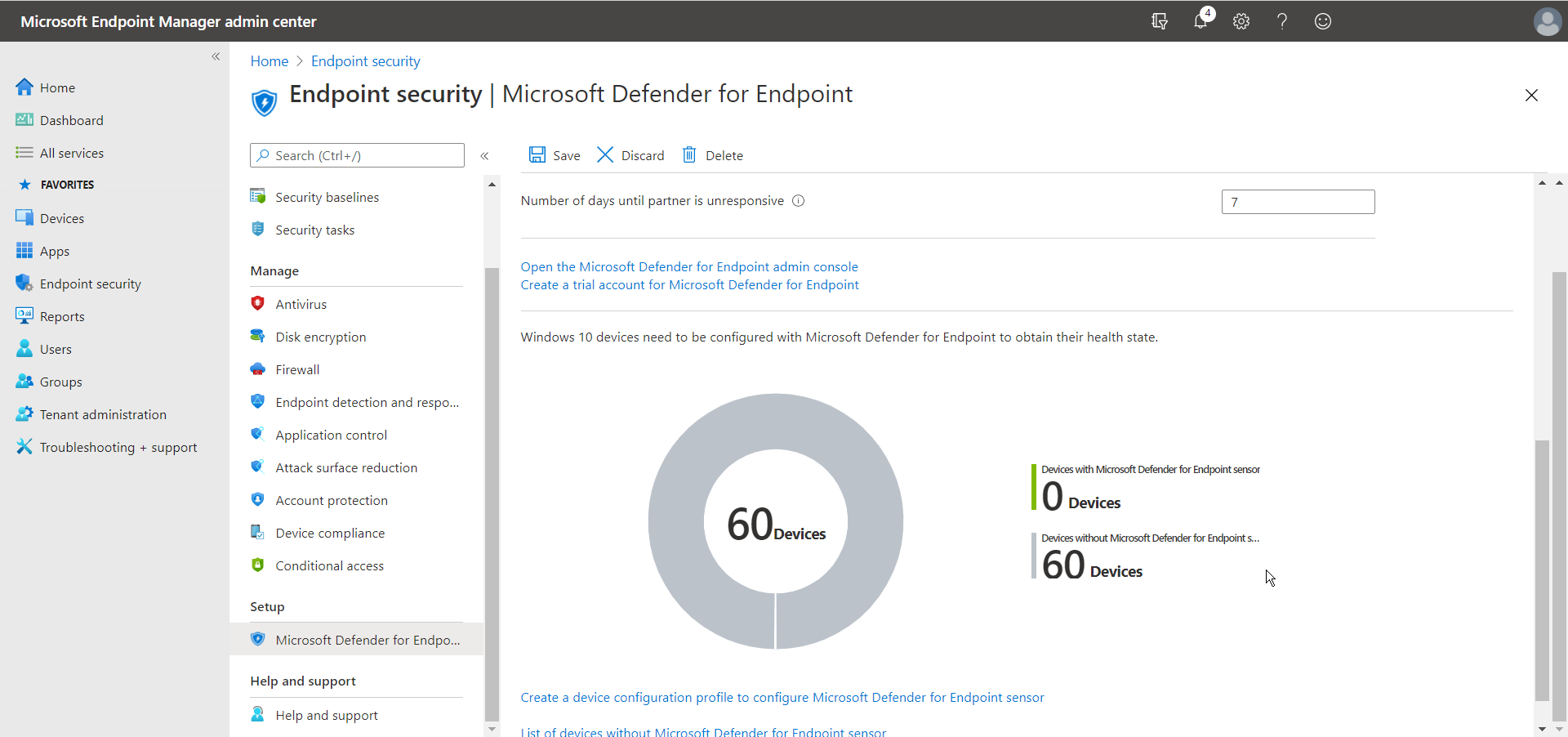
Task: Click the Firewall icon
Action: point(258,368)
